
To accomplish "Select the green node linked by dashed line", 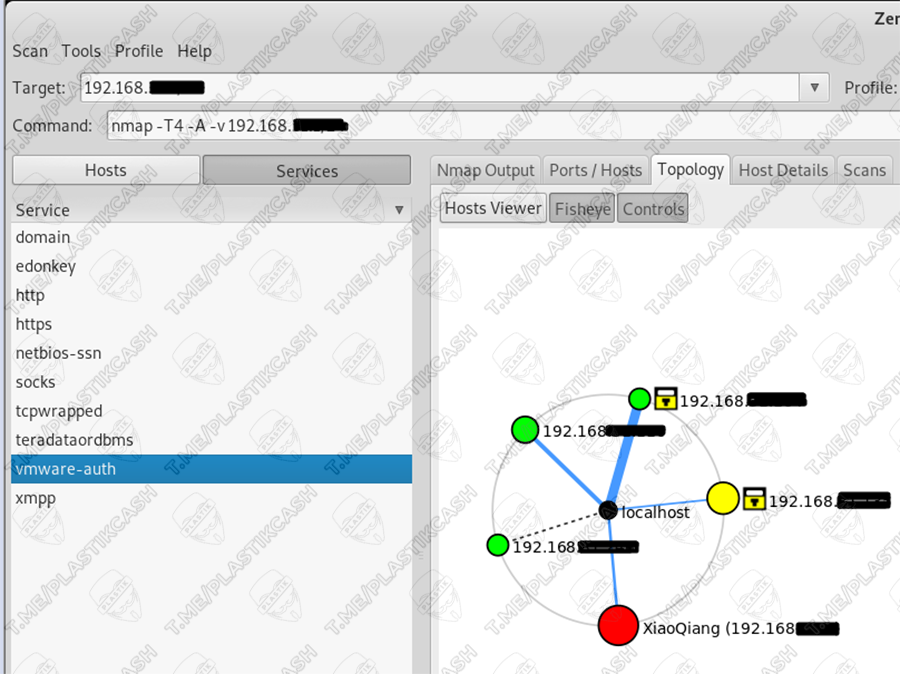I will (497, 545).
